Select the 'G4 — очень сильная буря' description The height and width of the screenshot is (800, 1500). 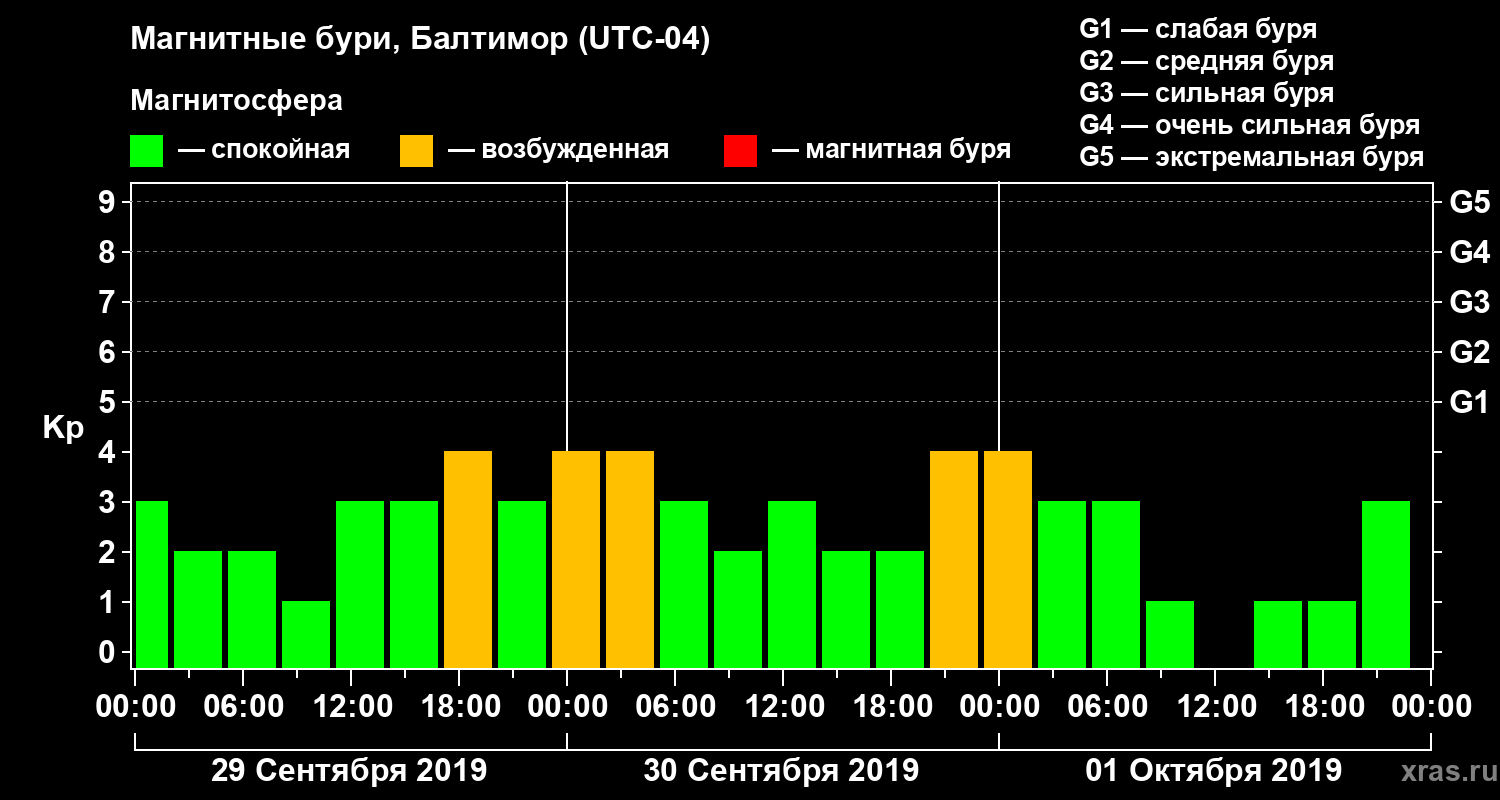tap(1250, 125)
